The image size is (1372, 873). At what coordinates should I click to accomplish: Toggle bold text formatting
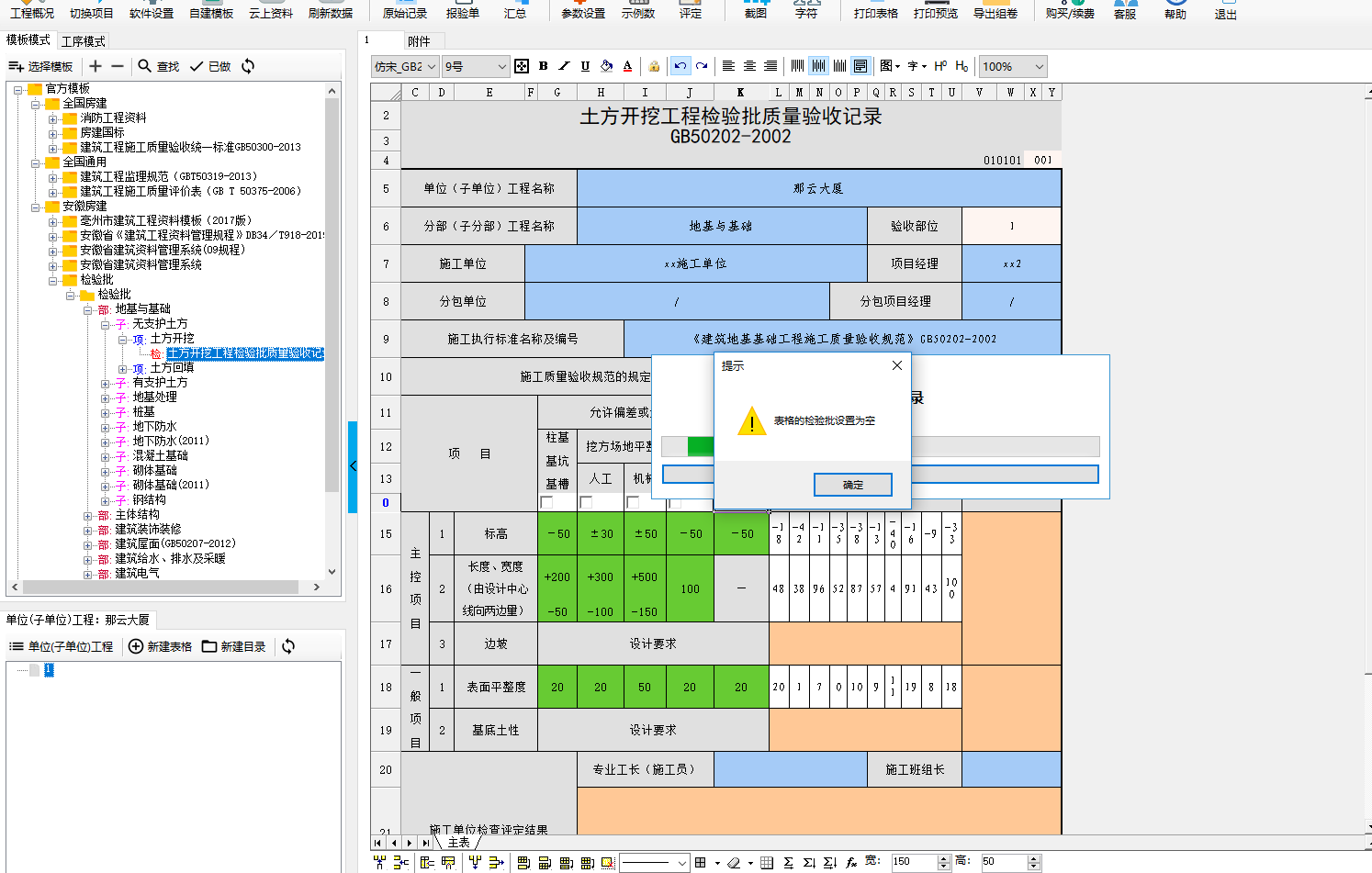pyautogui.click(x=543, y=66)
